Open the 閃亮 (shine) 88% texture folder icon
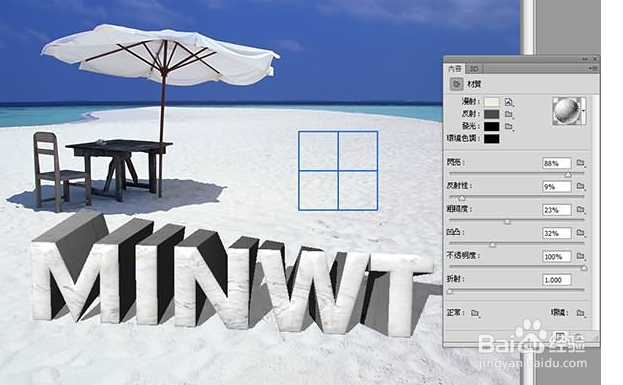This screenshot has height=385, width=623. 580,163
